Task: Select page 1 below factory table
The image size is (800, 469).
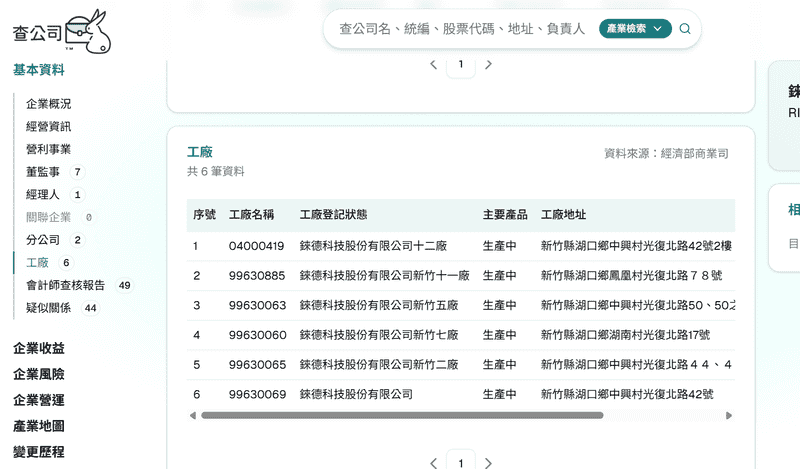Action: pos(461,461)
